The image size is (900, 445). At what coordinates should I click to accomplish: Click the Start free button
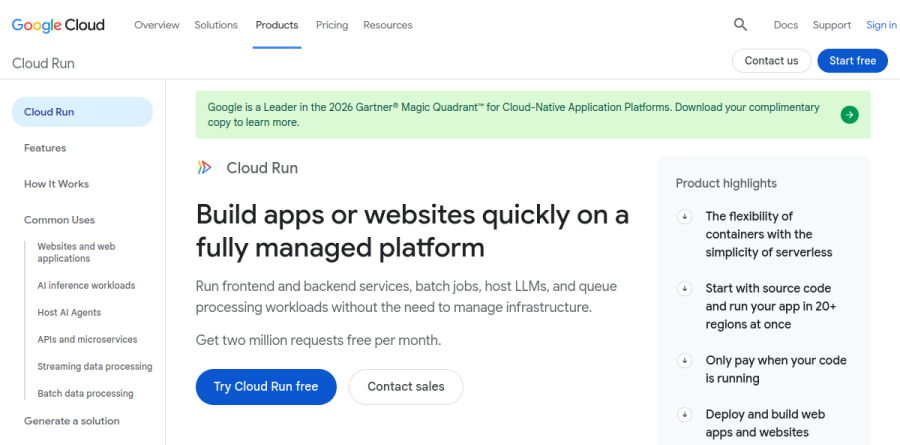tap(852, 61)
